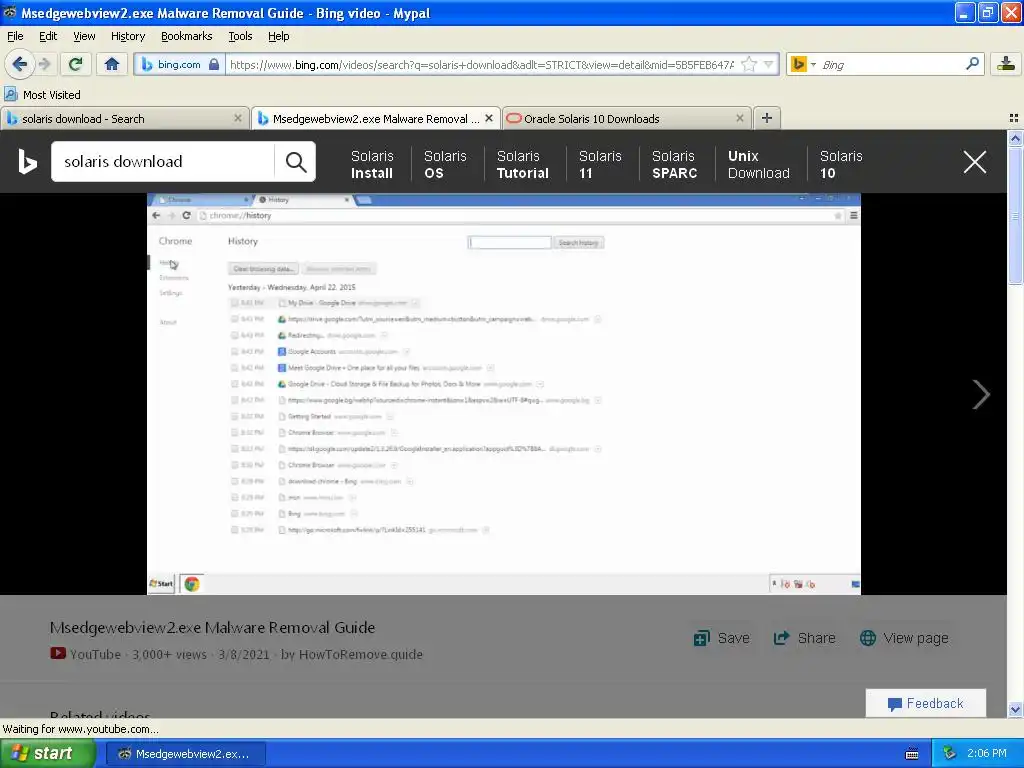Go back using the browser Back arrow
This screenshot has width=1024, height=768.
(19, 64)
